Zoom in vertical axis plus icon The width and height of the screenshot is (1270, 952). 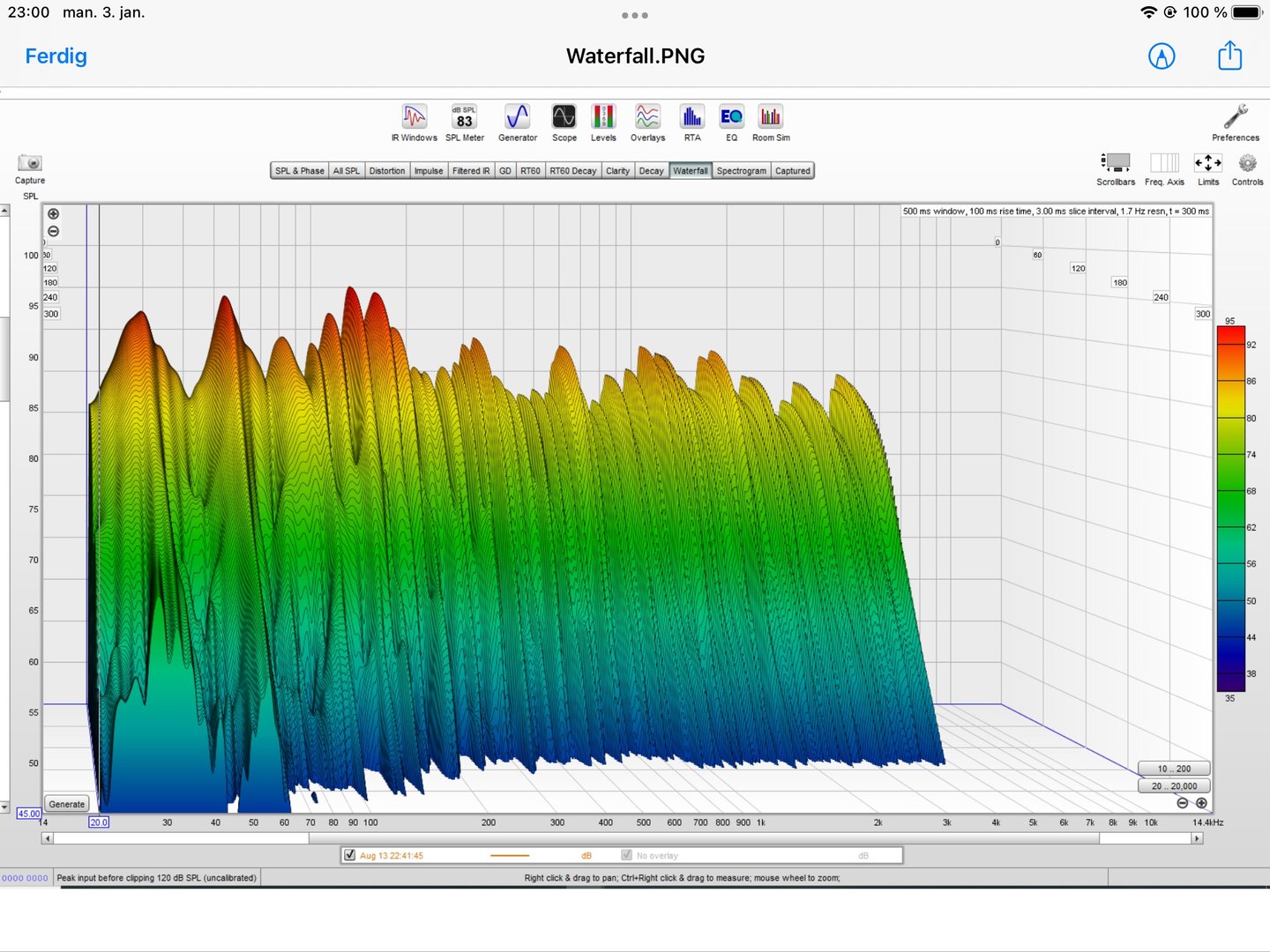point(54,214)
